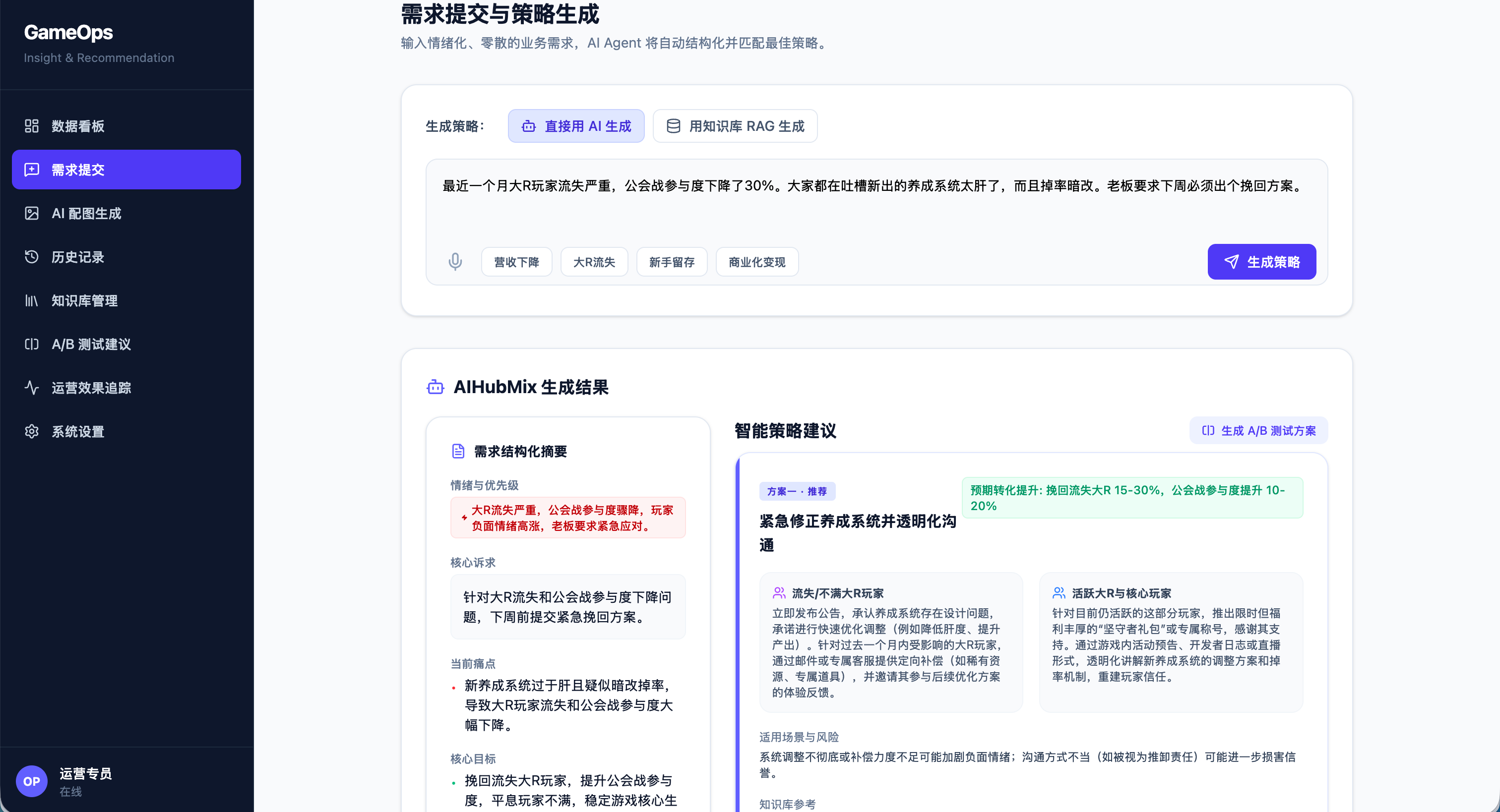This screenshot has width=1500, height=812.
Task: Choose the 营收下降 quick tag
Action: [x=516, y=262]
